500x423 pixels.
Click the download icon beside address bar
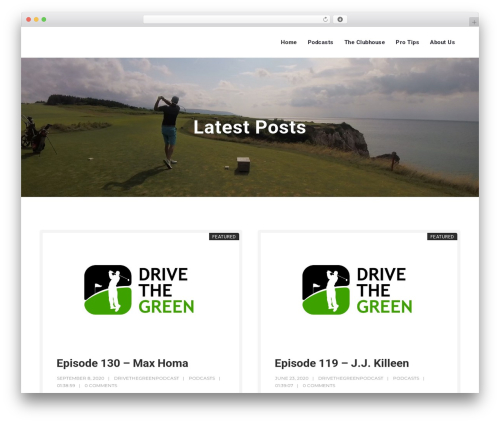point(340,19)
